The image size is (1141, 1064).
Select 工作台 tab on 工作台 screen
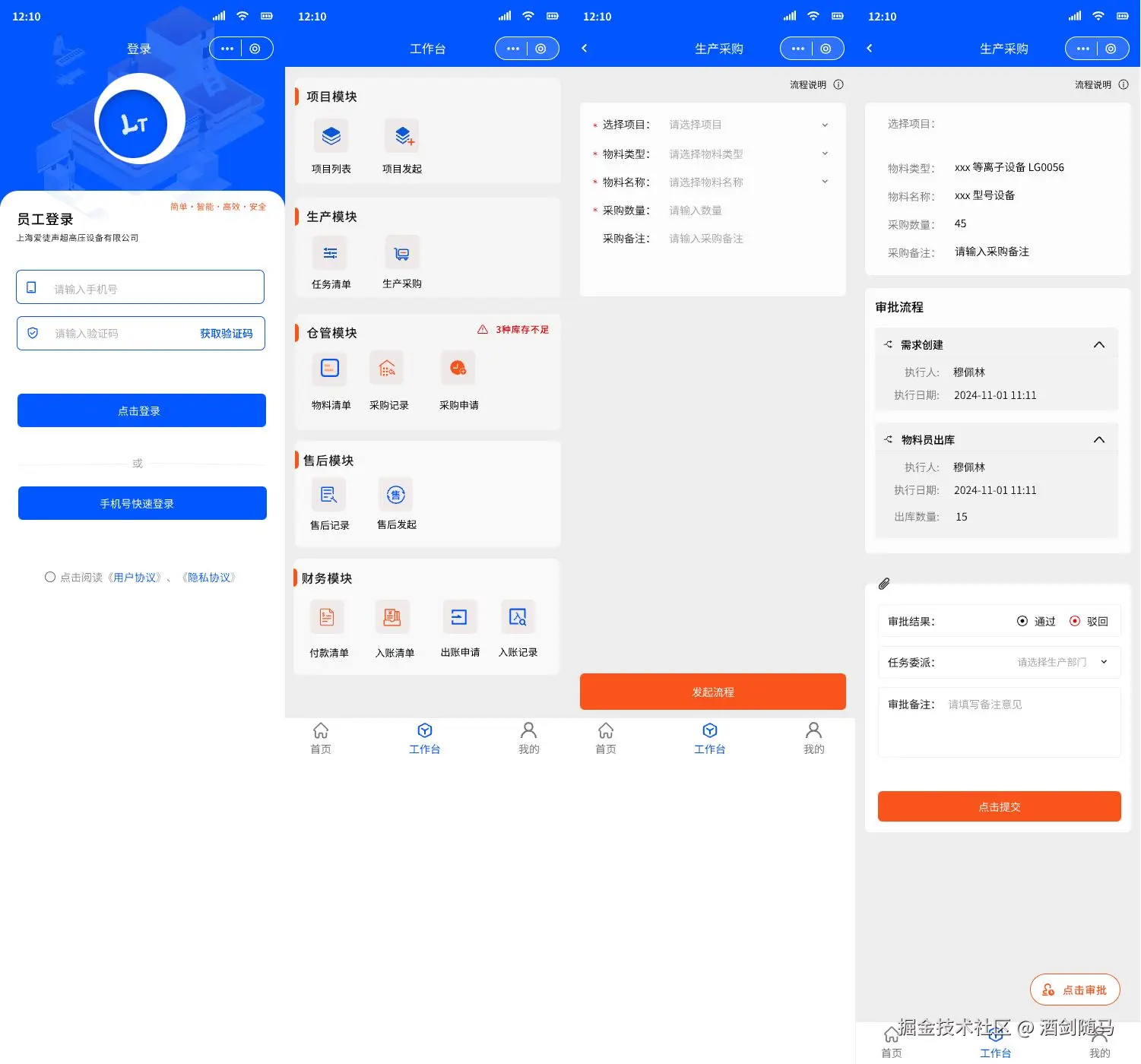(x=425, y=739)
